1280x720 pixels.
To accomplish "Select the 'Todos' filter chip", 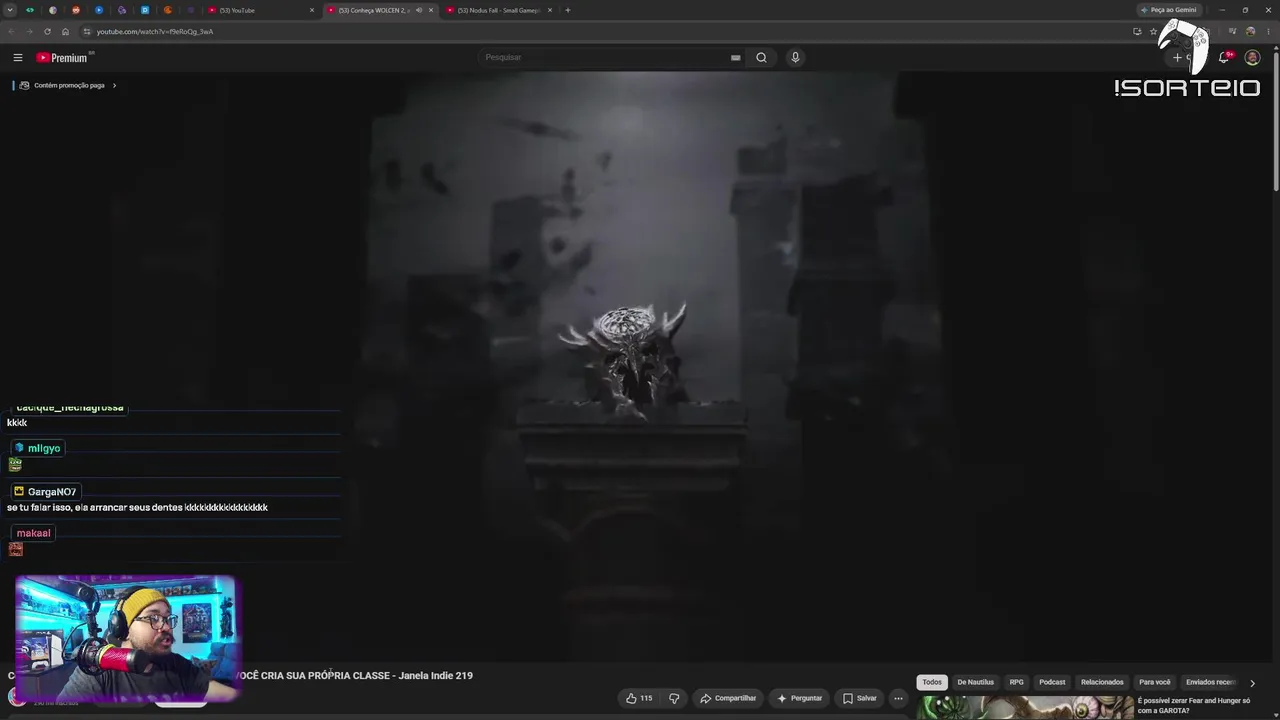I will (932, 682).
